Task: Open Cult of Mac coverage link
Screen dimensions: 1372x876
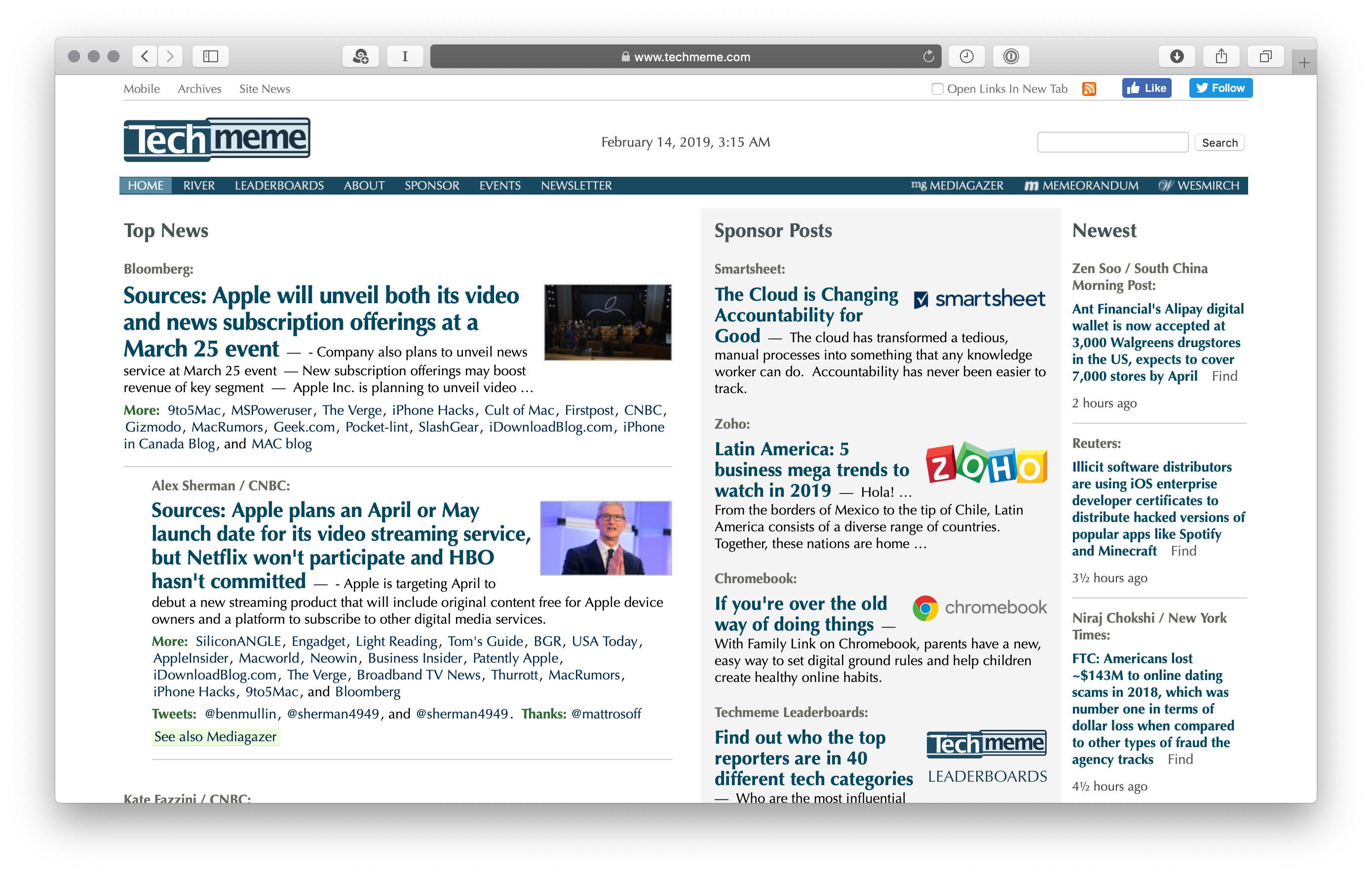Action: click(519, 409)
